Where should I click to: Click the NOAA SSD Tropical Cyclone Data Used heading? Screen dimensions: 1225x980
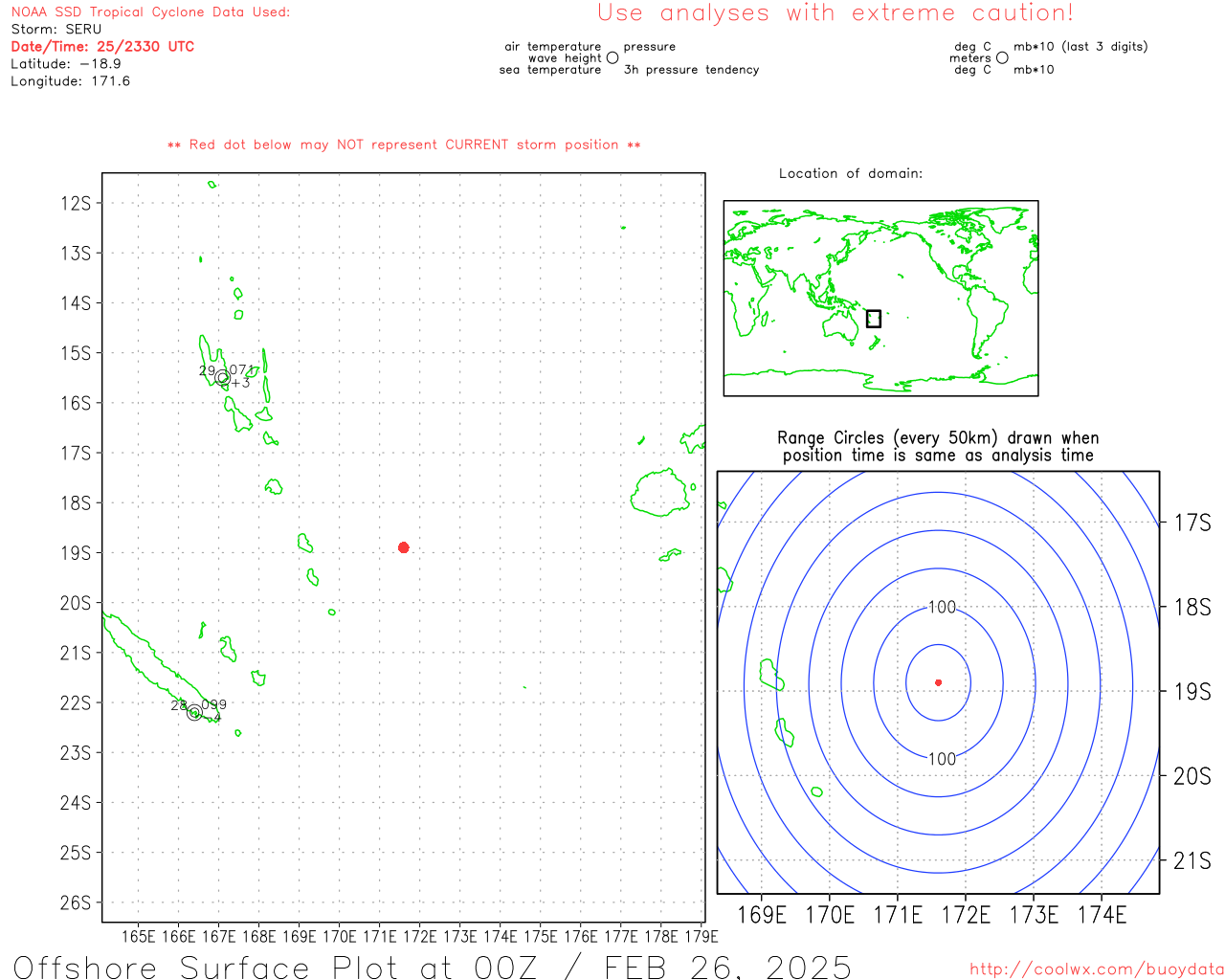pos(150,12)
